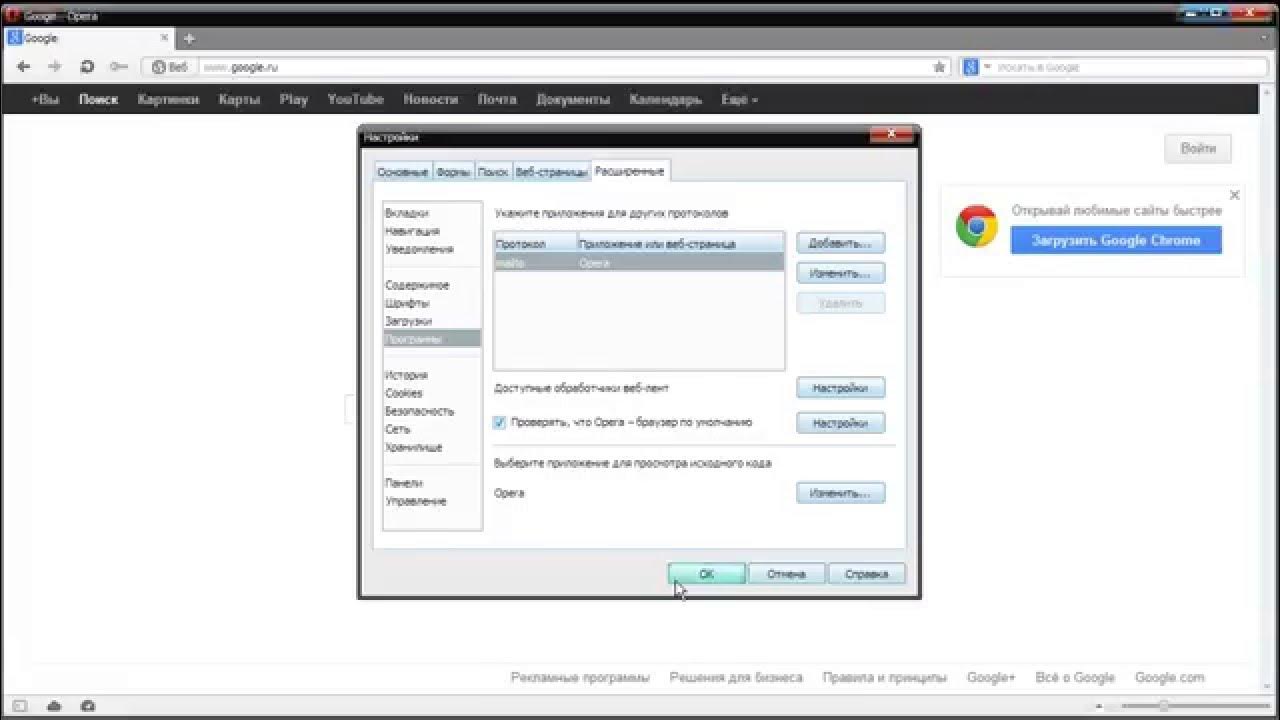
Task: Click the Добавить... button
Action: pyautogui.click(x=841, y=243)
